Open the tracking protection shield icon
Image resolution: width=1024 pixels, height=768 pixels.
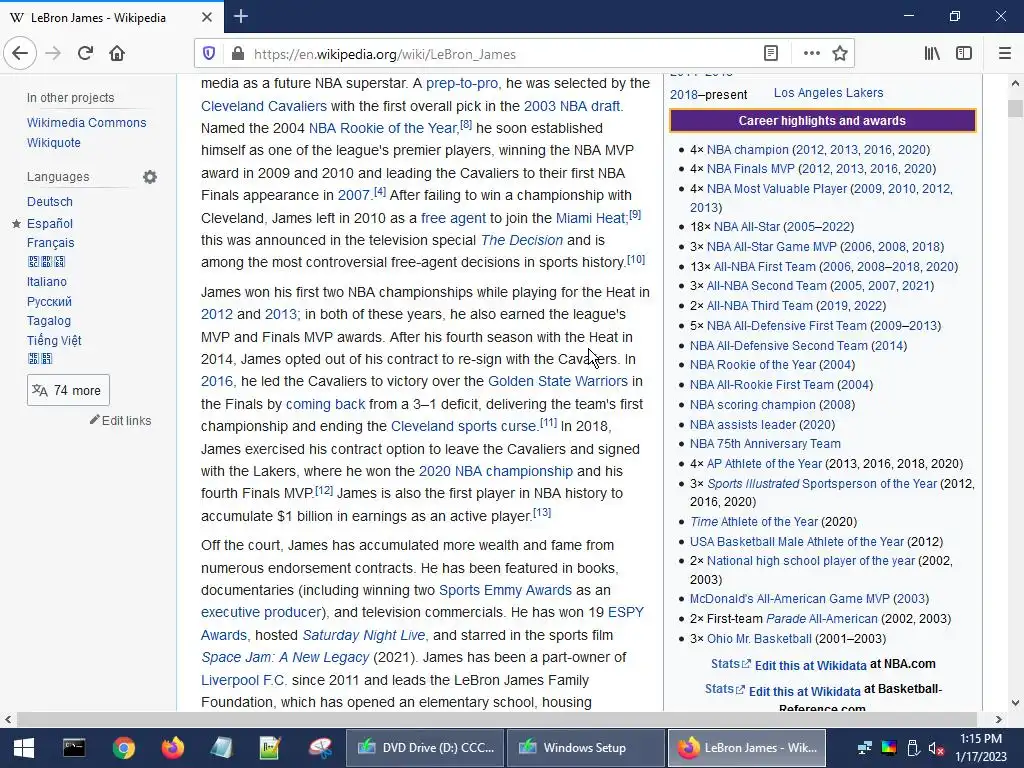pyautogui.click(x=209, y=54)
